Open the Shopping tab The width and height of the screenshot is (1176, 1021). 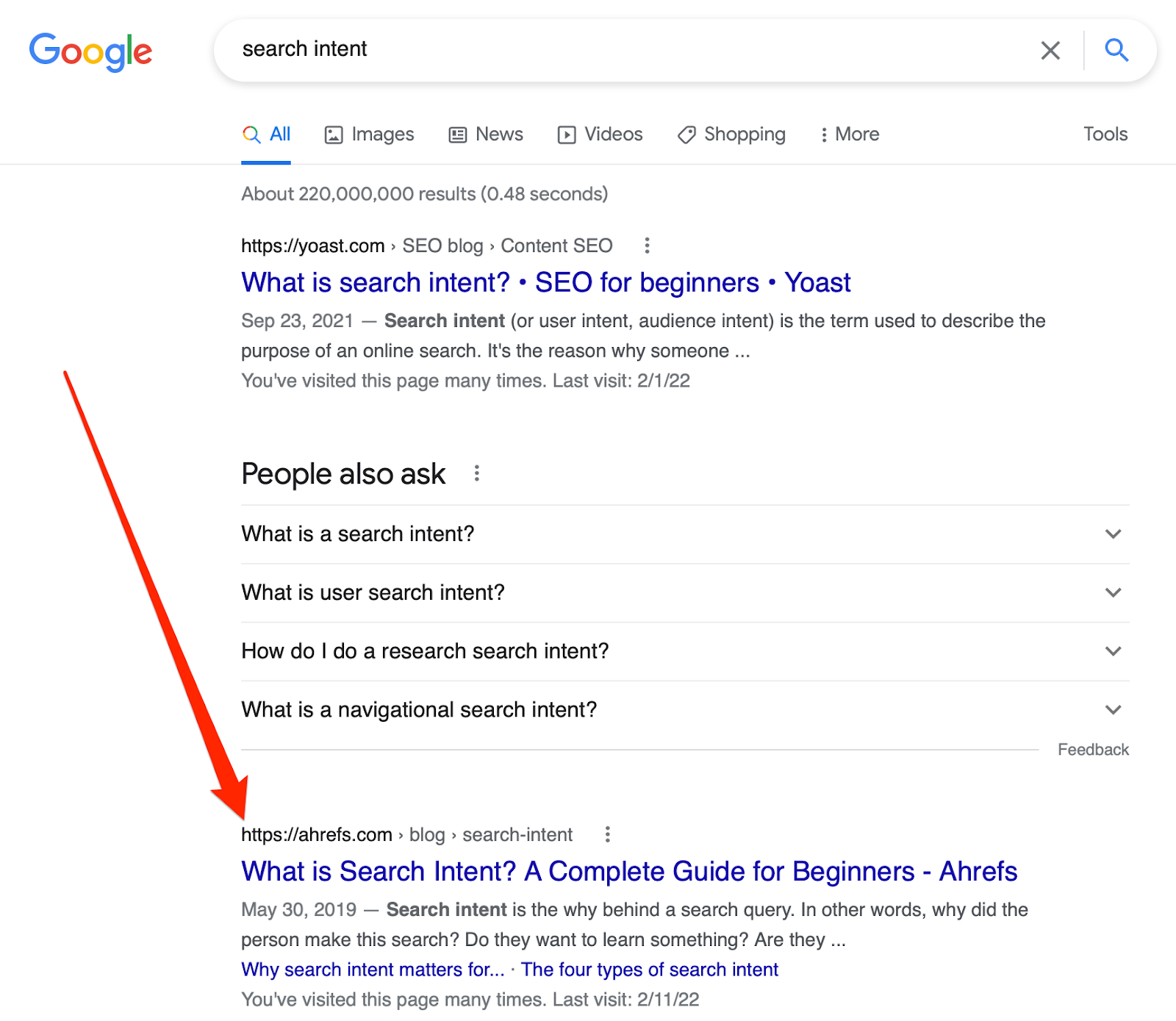click(x=731, y=135)
